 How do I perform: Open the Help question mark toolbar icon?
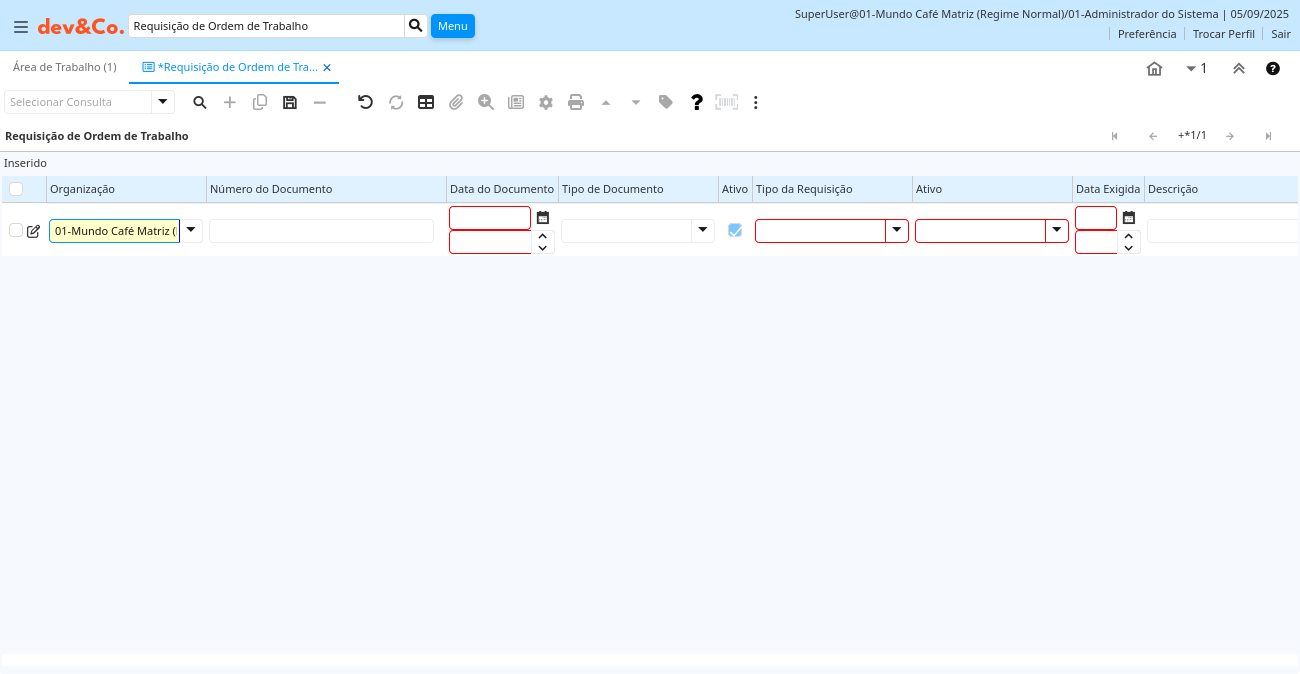[697, 102]
